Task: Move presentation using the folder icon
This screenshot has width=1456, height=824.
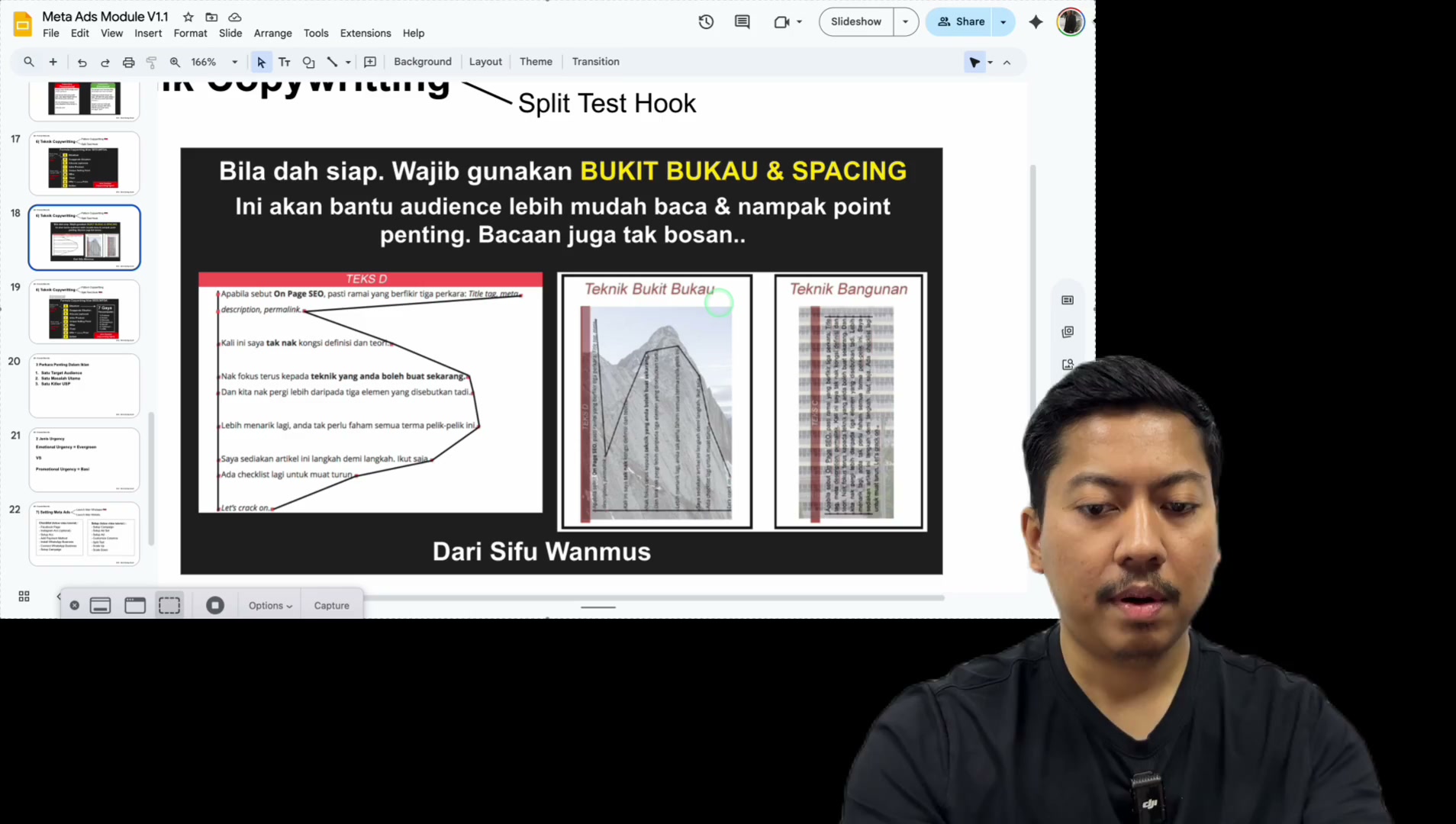Action: pos(211,17)
